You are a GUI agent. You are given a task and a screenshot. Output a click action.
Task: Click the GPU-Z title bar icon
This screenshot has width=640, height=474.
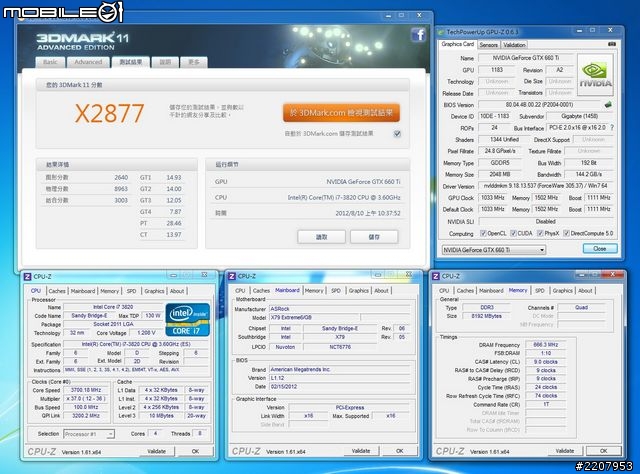click(x=441, y=32)
